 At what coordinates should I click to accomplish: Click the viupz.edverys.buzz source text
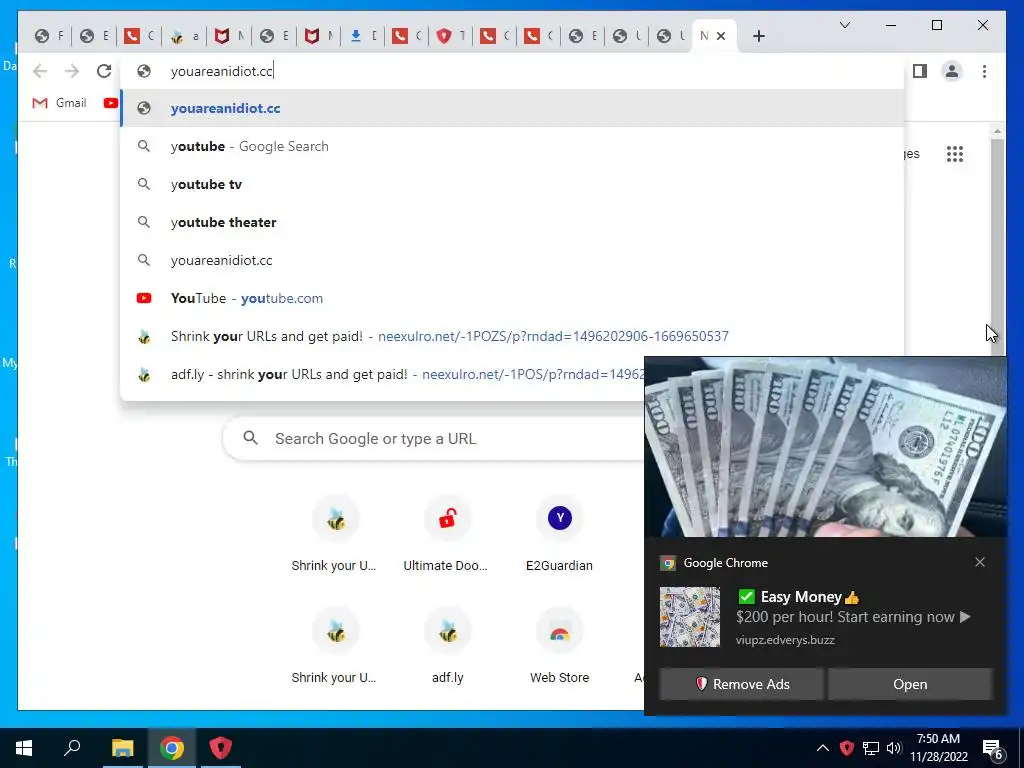click(785, 640)
